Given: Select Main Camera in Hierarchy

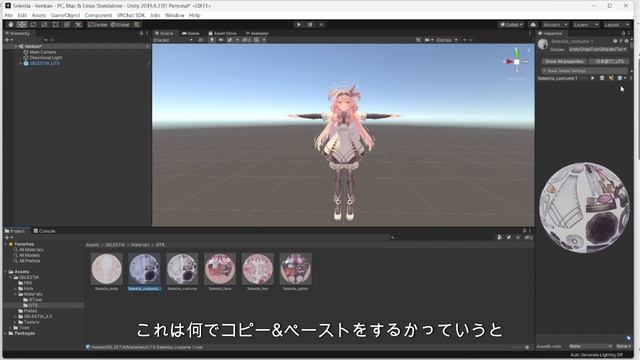Looking at the screenshot, I should [43, 52].
